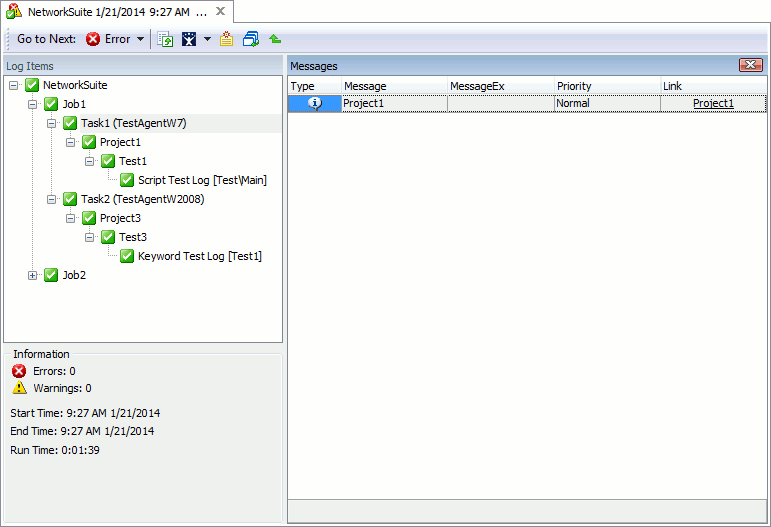771x527 pixels.
Task: Collapse the Project3 tree node
Action: [x=70, y=218]
